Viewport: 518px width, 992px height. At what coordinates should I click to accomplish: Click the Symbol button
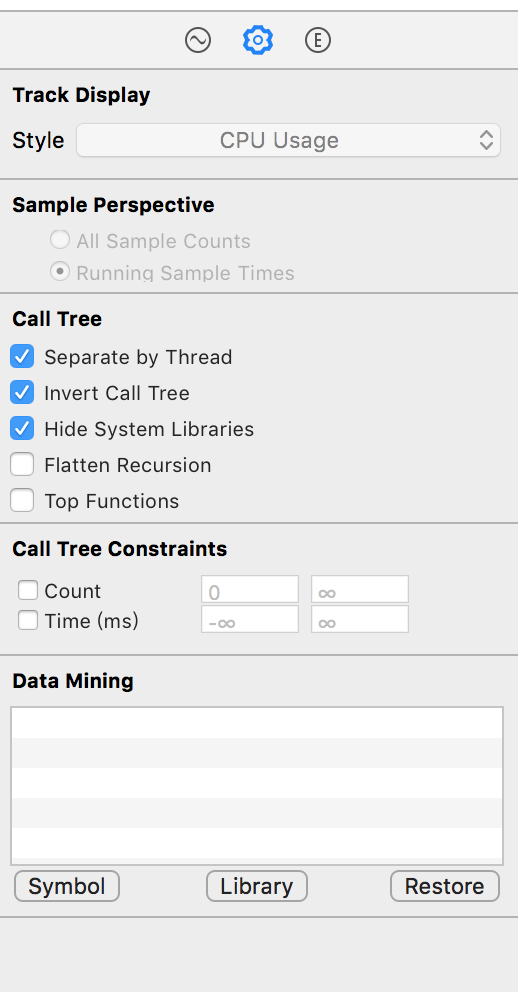(x=67, y=886)
